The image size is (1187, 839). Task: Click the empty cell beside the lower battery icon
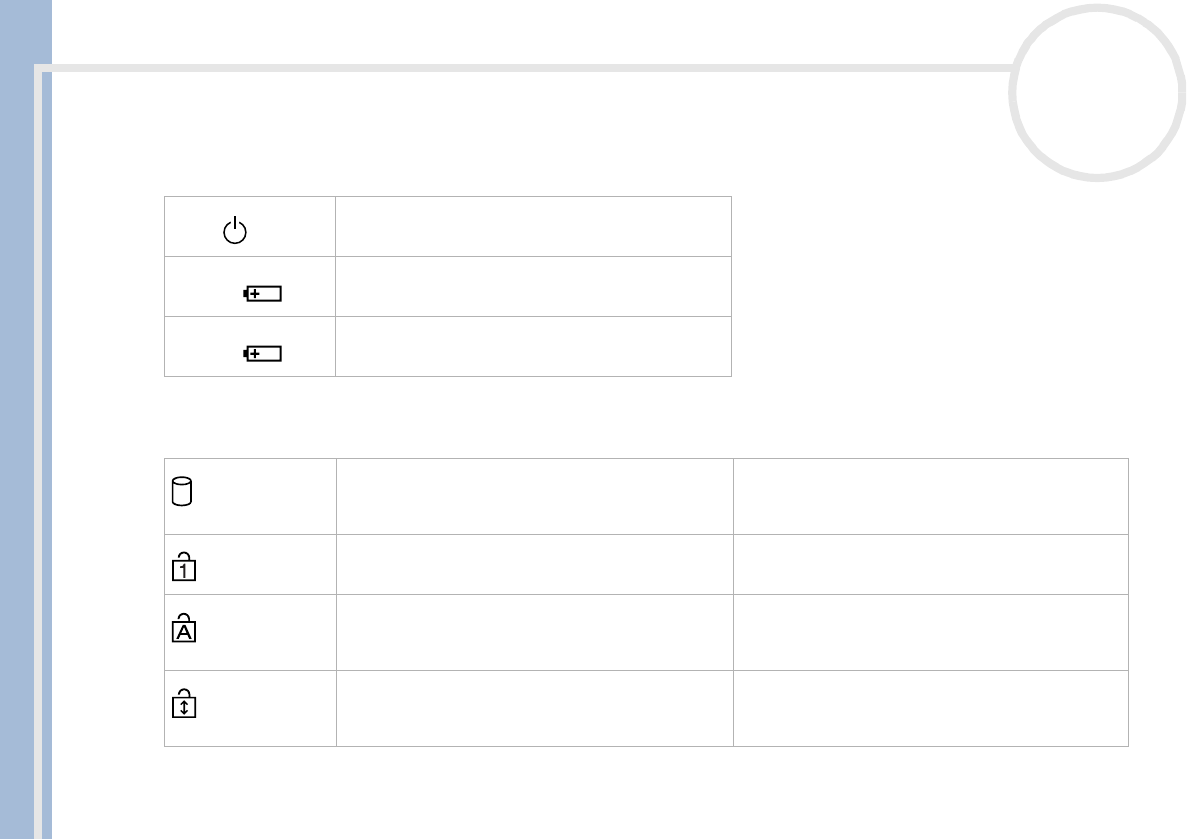pos(533,346)
